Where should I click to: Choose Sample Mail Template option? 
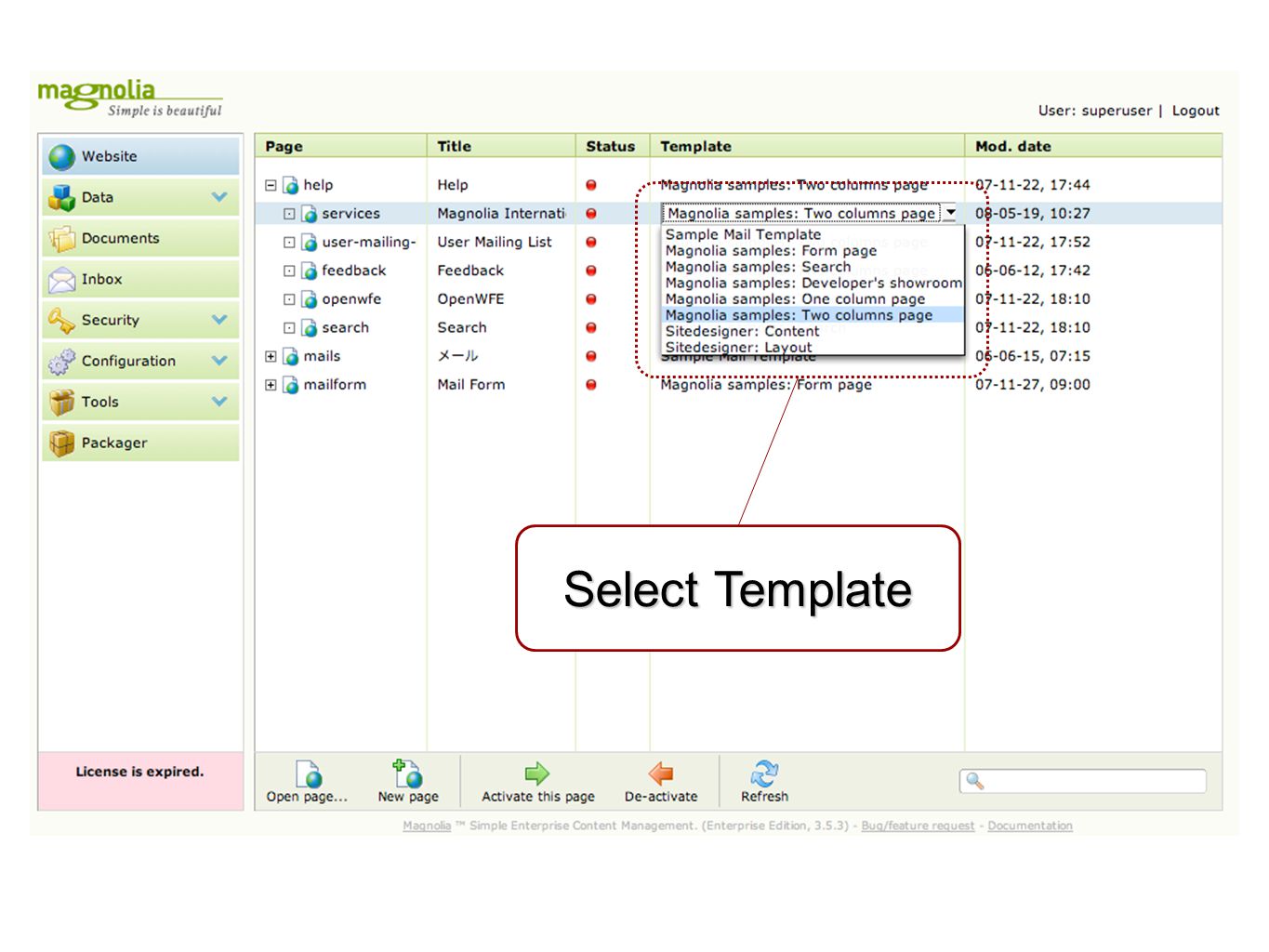[743, 235]
